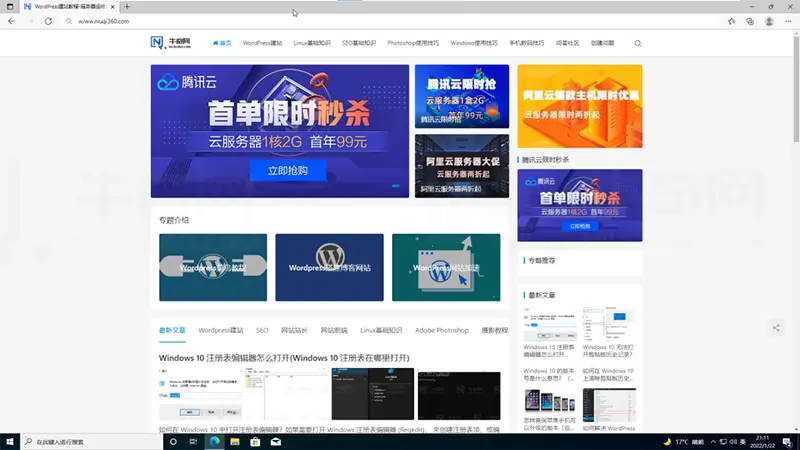Image resolution: width=800 pixels, height=450 pixels.
Task: Open Windows使用技巧 navigation item
Action: point(473,43)
